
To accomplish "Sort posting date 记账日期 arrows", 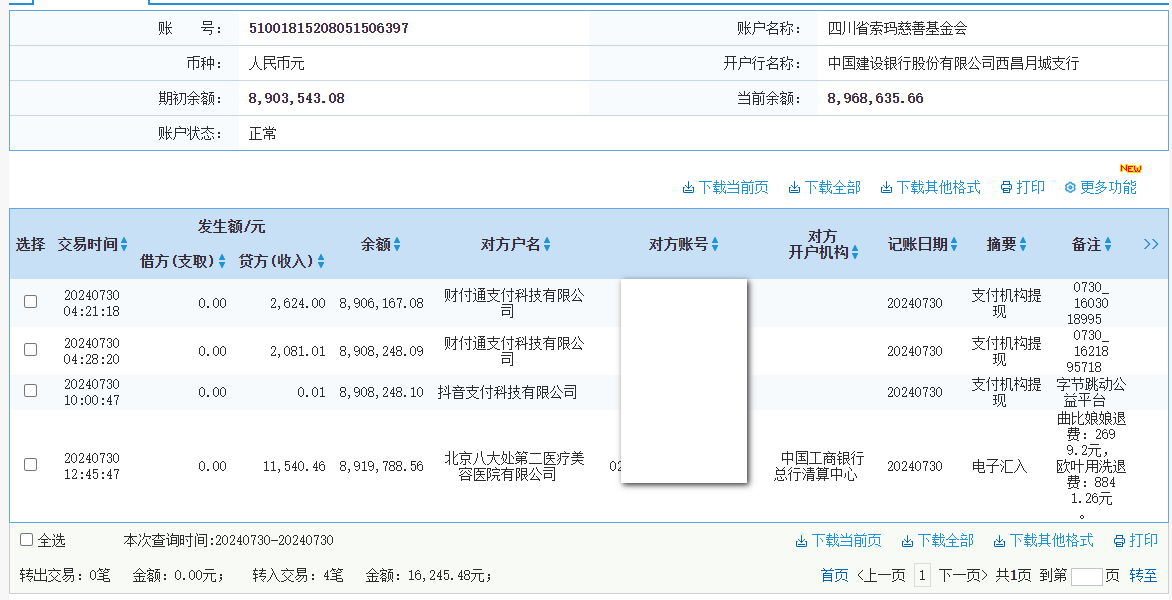I will click(954, 244).
